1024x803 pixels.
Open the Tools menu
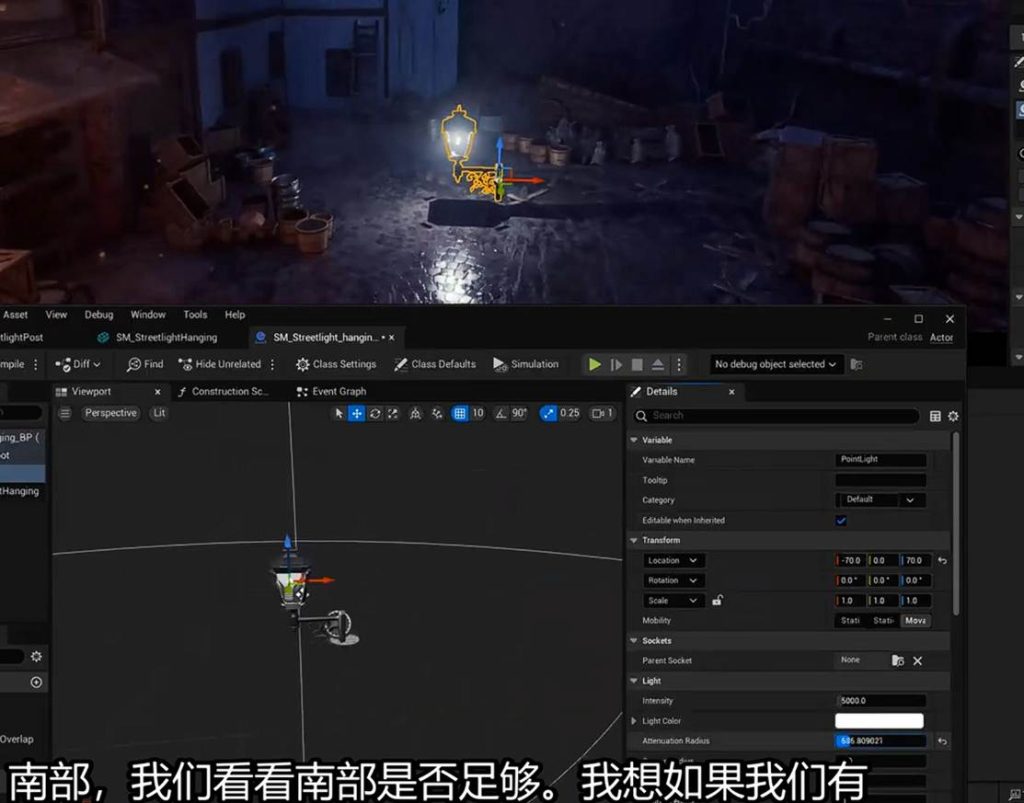click(195, 315)
